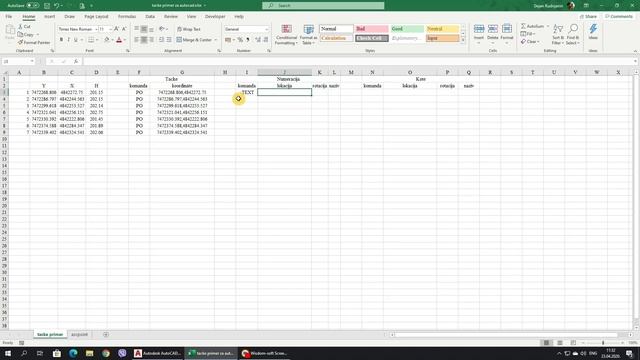Apply the Neutral cell style

442,29
